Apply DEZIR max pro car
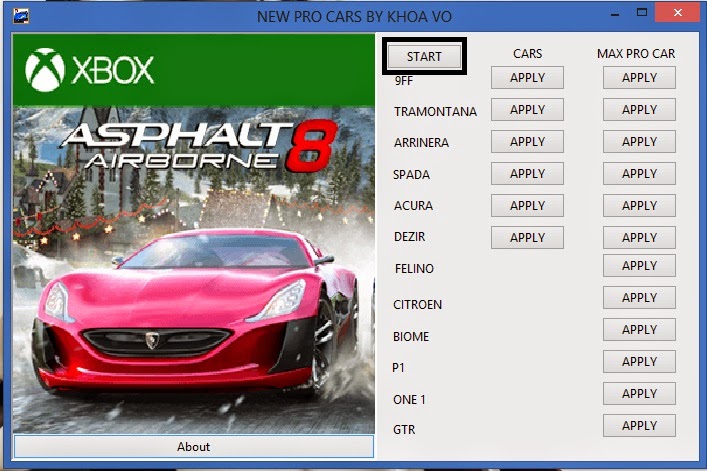The image size is (707, 471). click(x=639, y=238)
